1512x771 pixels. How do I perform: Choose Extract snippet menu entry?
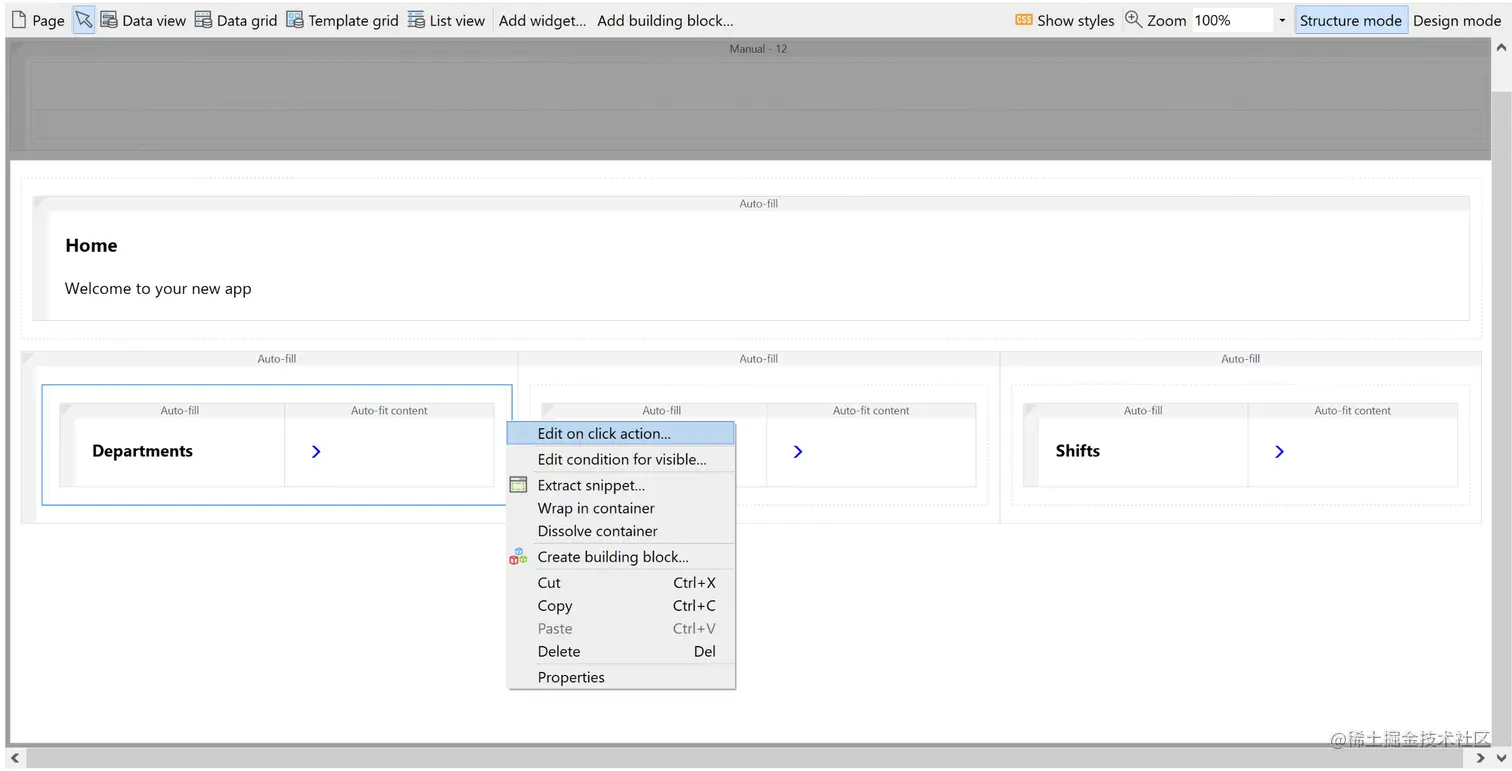pos(621,485)
